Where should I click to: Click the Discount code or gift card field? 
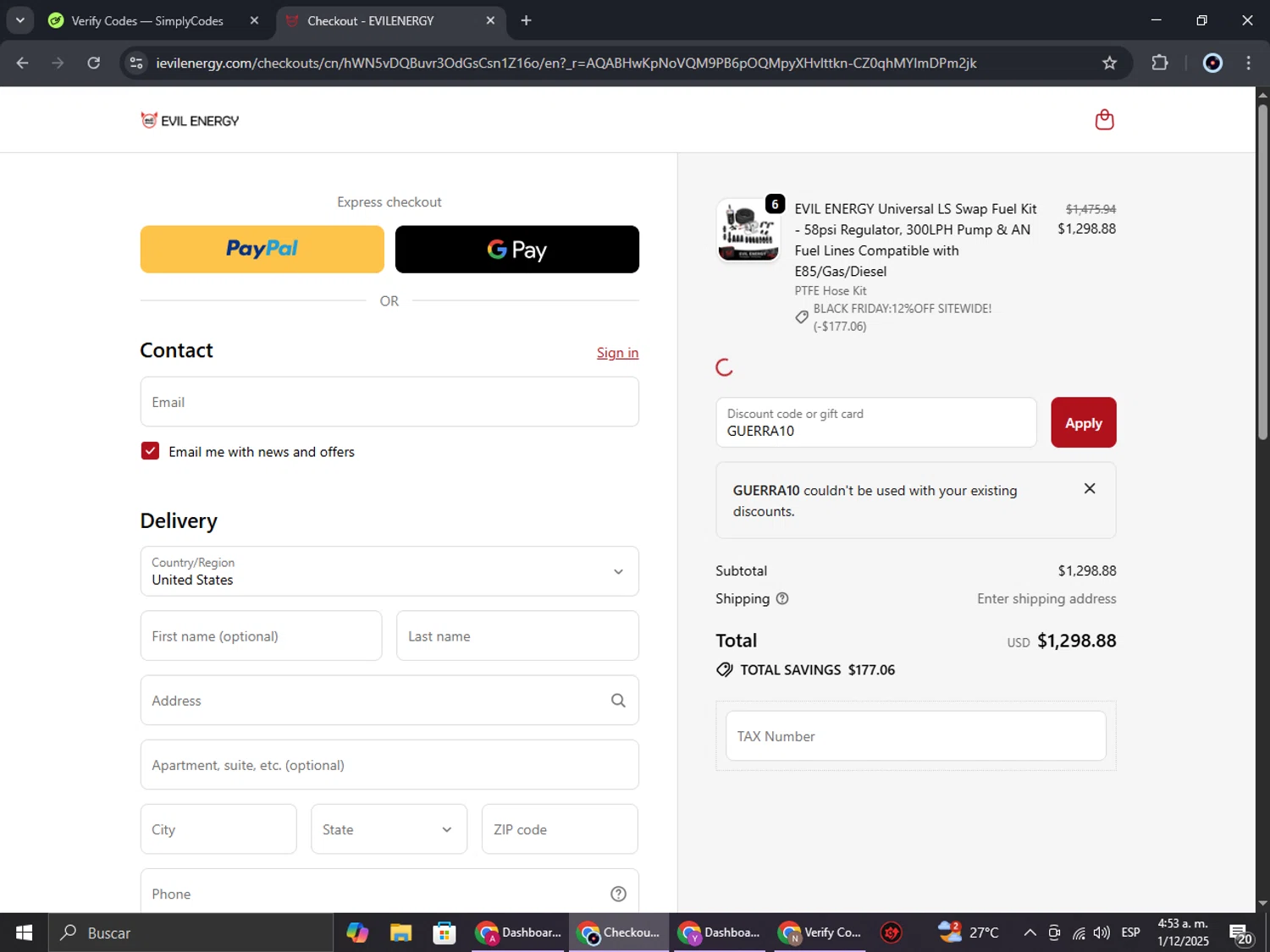click(x=875, y=422)
